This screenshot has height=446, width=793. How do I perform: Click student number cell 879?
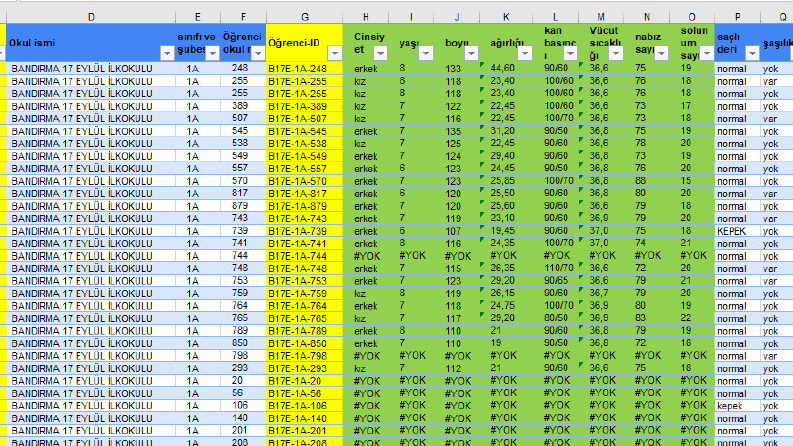(243, 206)
